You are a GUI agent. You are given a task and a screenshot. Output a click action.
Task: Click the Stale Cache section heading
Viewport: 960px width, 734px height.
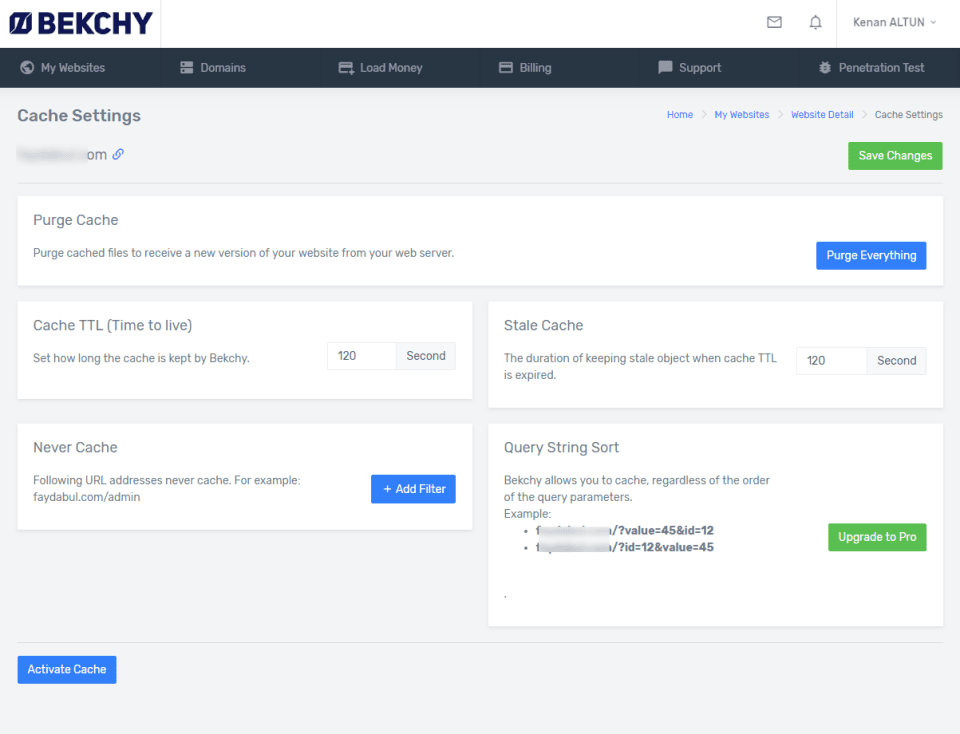(x=544, y=325)
